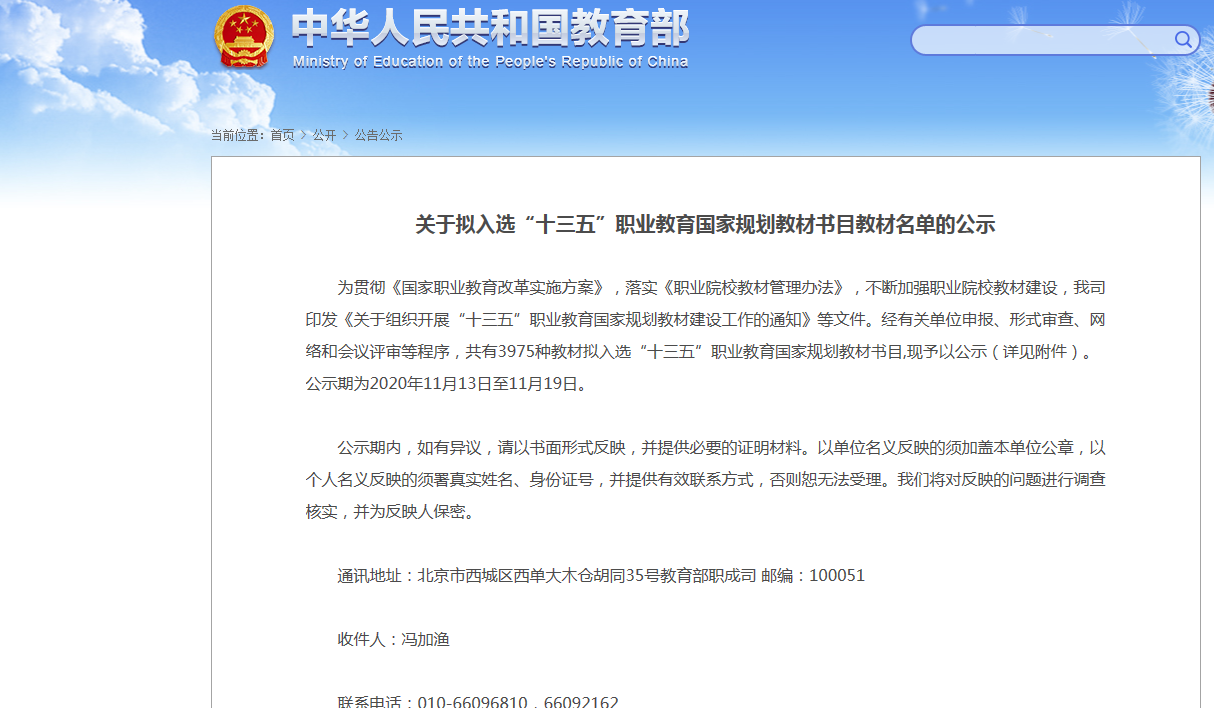Click the Ministry of Education English subtitle

490,62
